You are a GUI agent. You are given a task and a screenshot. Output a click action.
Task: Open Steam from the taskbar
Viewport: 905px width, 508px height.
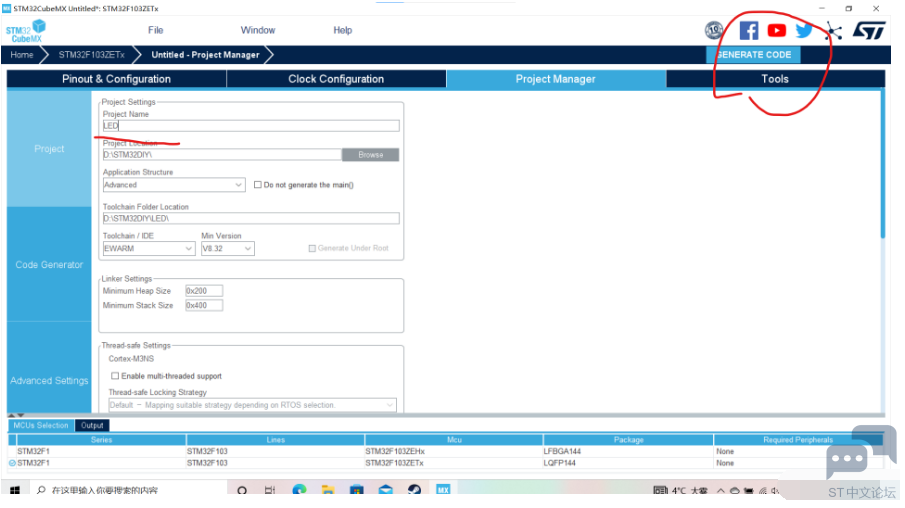[414, 490]
